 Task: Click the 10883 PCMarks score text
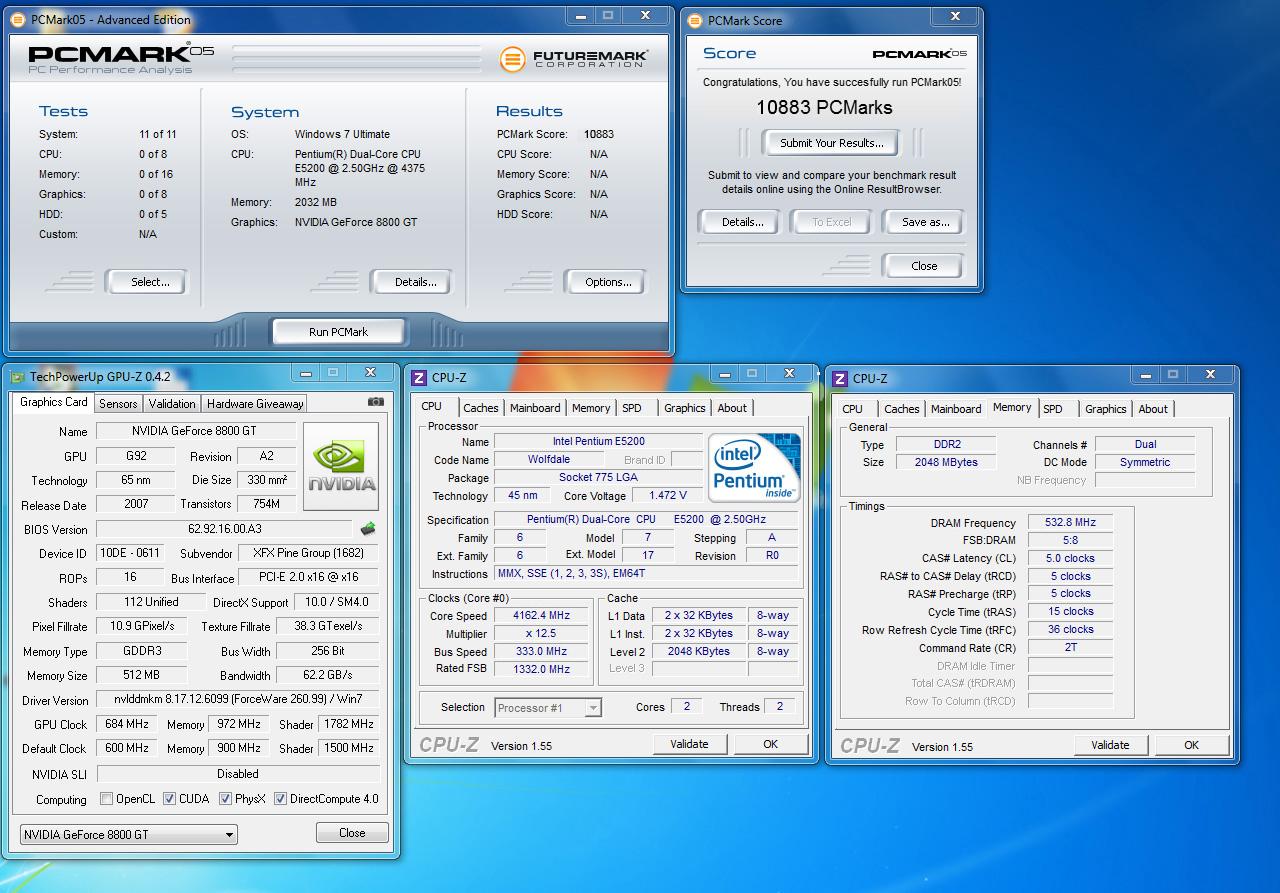(x=824, y=108)
